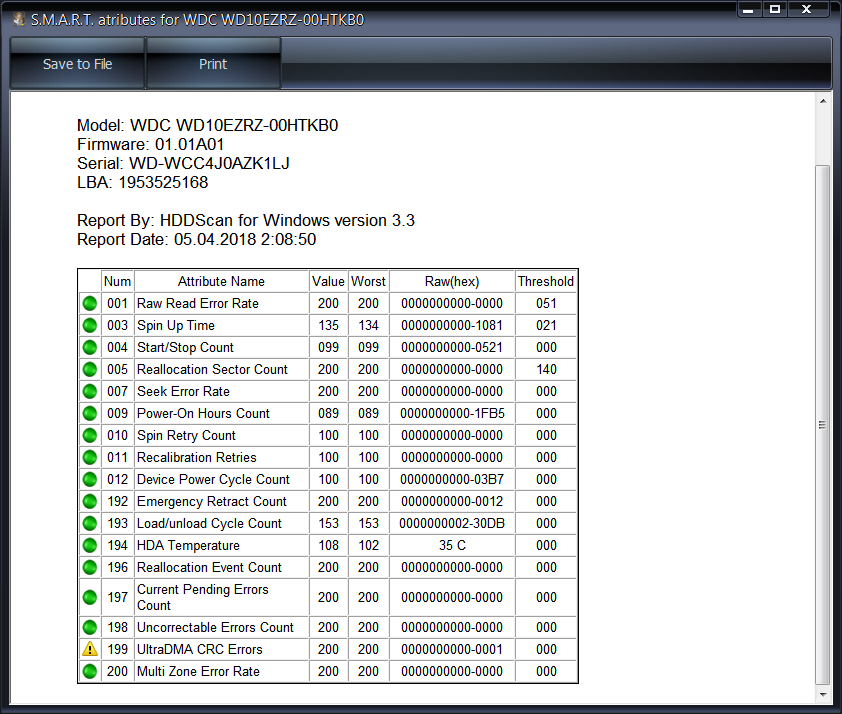The height and width of the screenshot is (714, 842).
Task: Click the Print button
Action: [x=213, y=63]
